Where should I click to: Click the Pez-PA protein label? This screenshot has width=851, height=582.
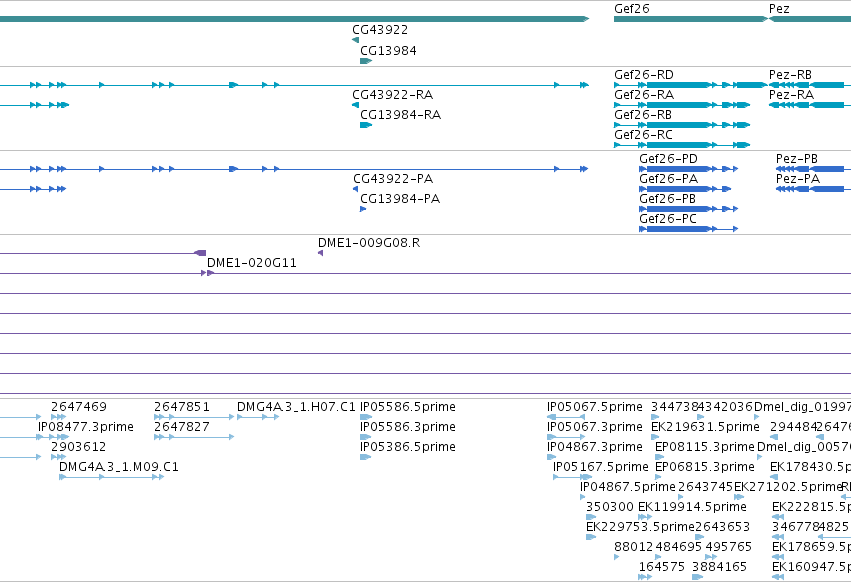pos(797,179)
